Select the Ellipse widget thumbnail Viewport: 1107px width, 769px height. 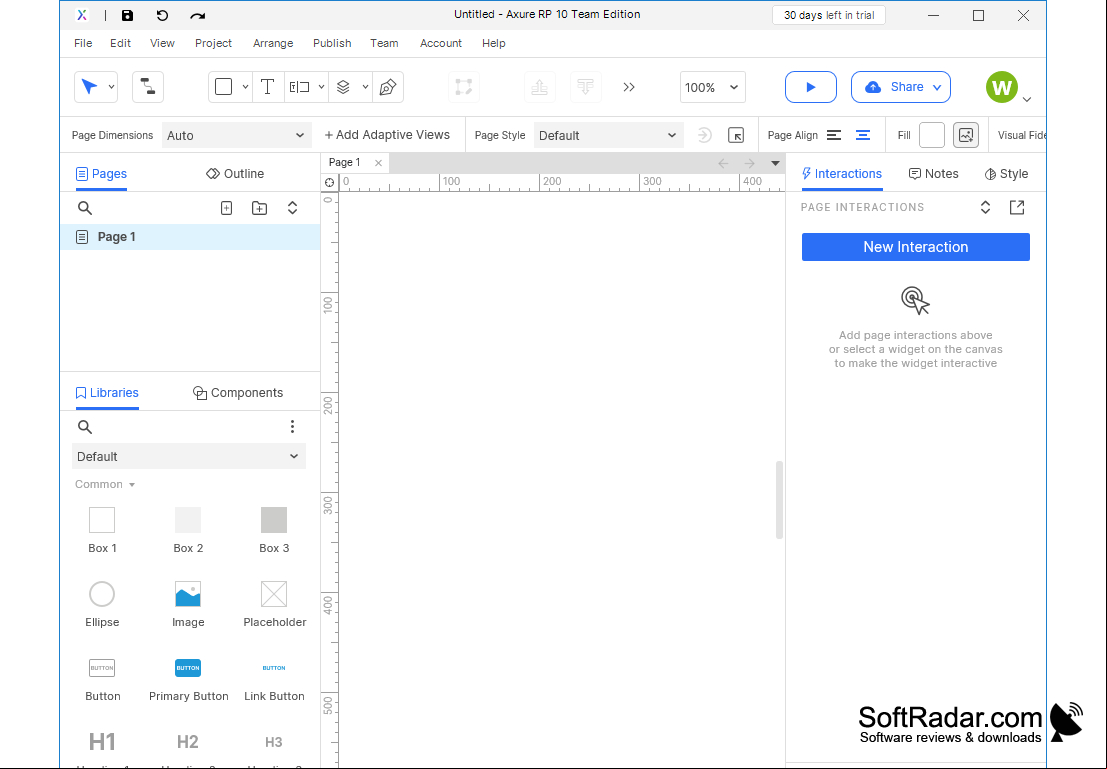(102, 594)
